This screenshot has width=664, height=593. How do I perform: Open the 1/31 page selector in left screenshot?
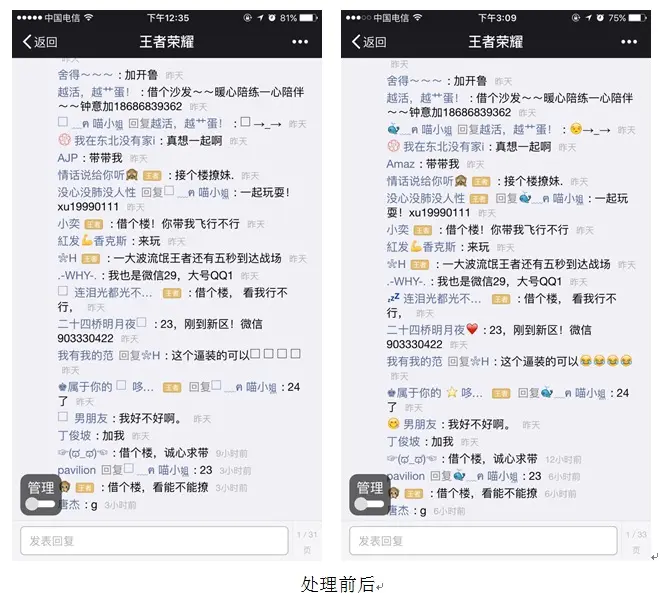click(307, 542)
